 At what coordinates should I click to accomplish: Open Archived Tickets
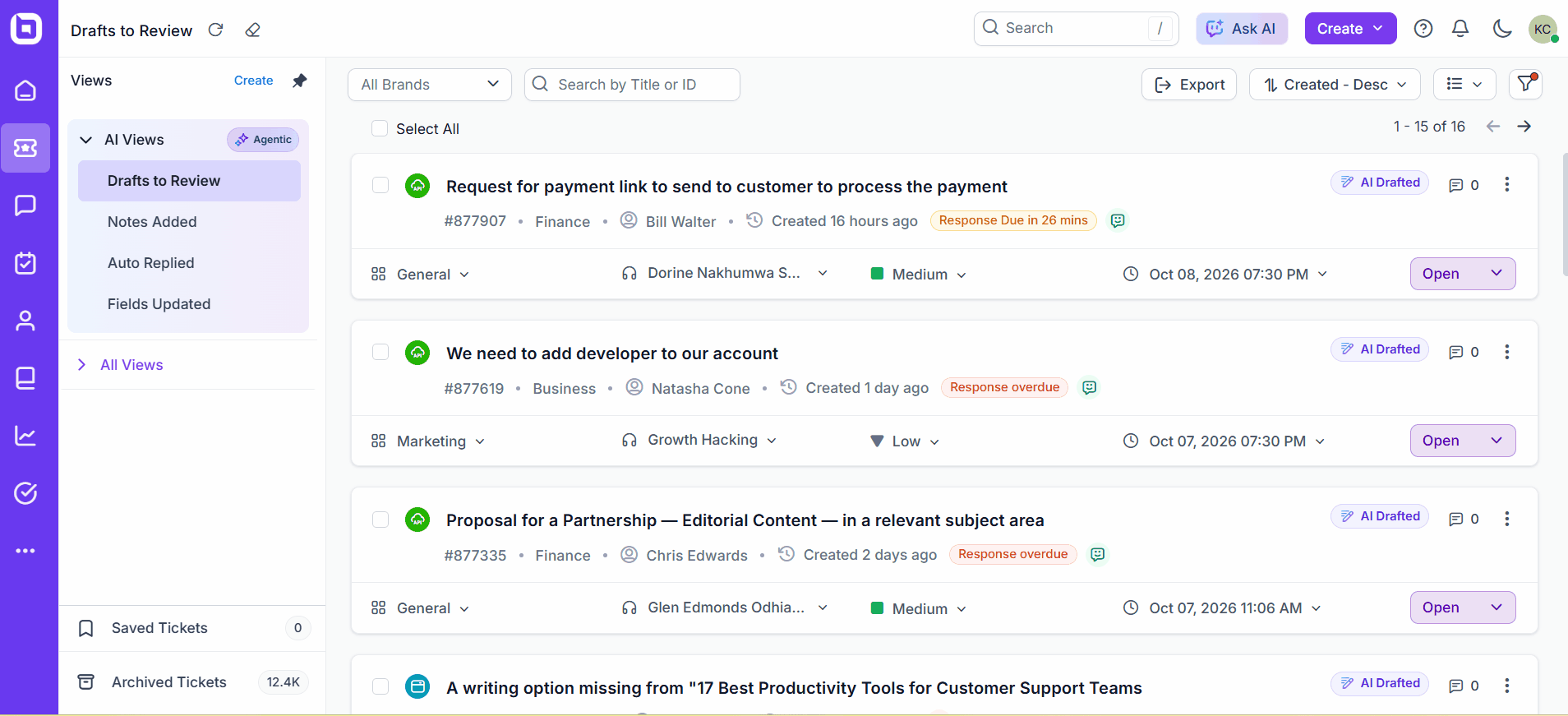pos(192,682)
